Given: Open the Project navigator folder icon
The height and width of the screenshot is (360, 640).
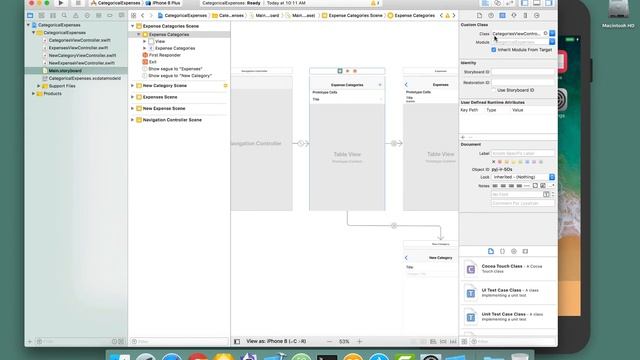Looking at the screenshot, I should (30, 16).
